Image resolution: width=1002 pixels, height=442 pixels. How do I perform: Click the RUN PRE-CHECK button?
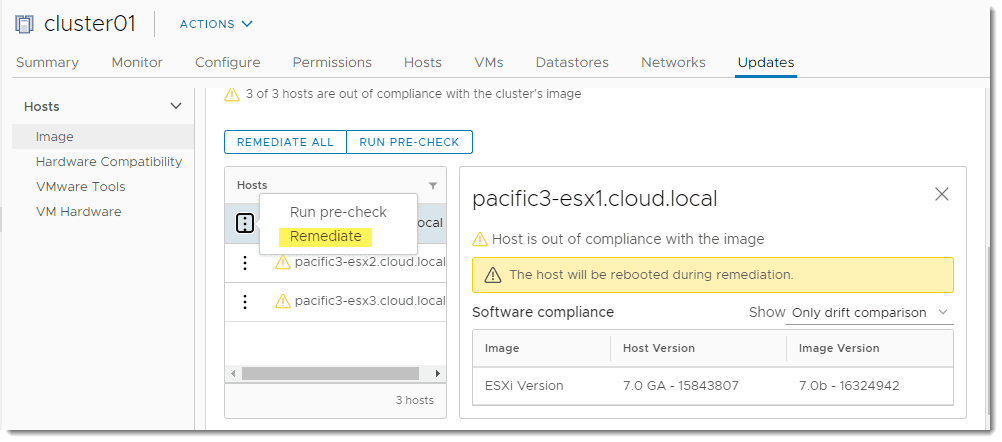click(x=409, y=142)
